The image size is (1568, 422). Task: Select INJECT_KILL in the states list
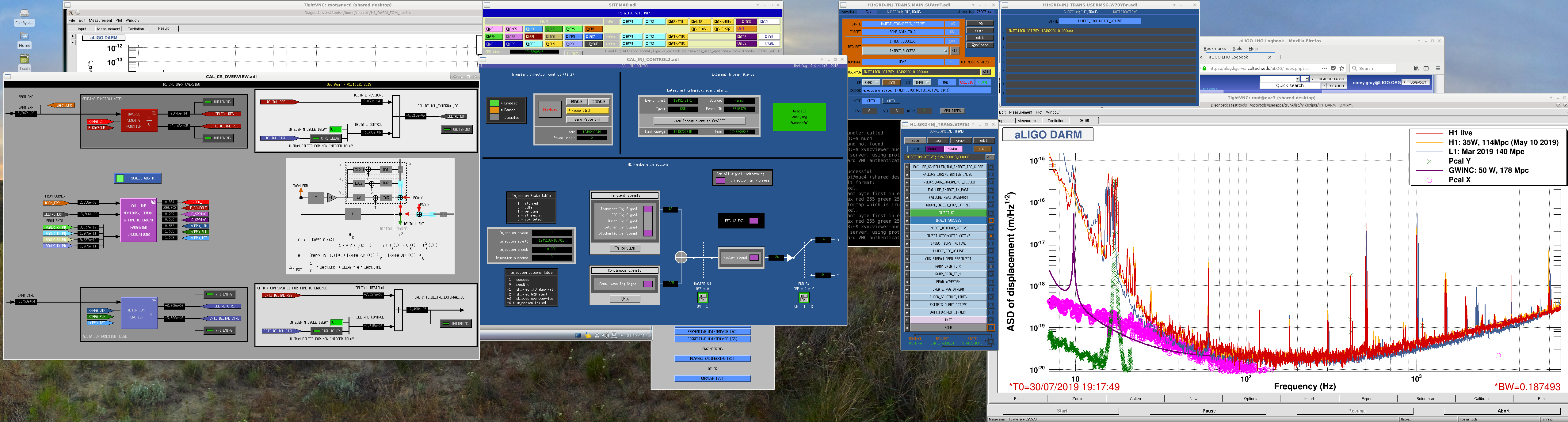coord(948,213)
